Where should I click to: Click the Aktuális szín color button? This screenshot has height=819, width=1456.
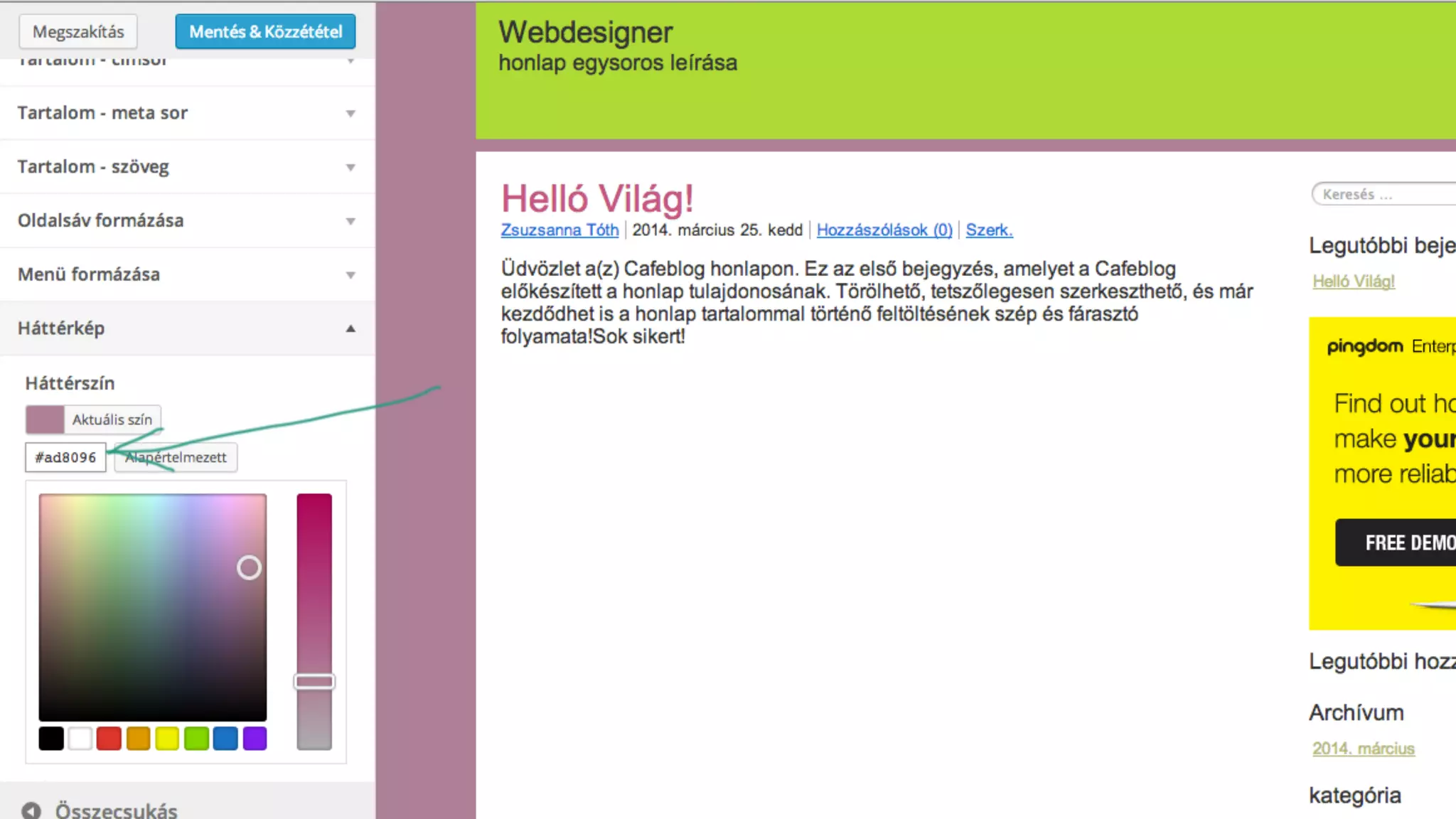click(x=93, y=419)
